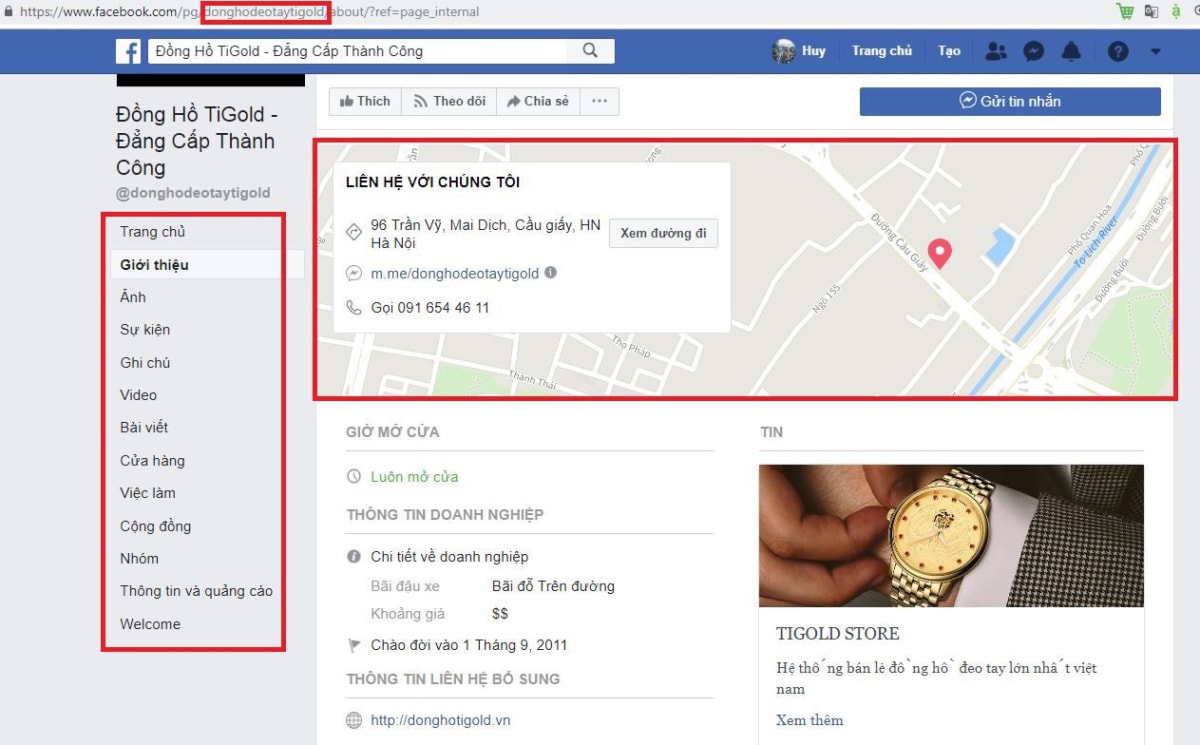Click the Đồng Hồ TiGold page title
This screenshot has width=1200, height=745.
(196, 141)
